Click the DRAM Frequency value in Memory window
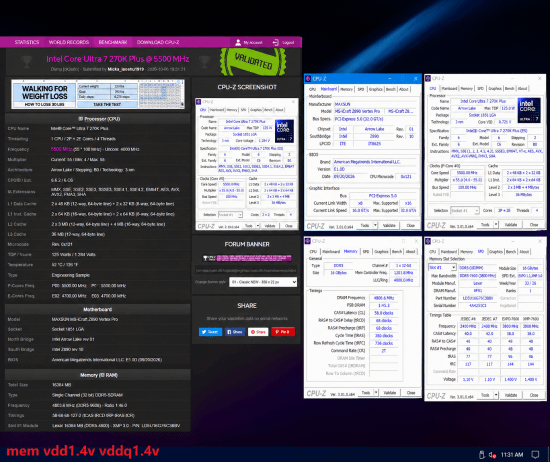This screenshot has height=462, width=550. pos(384,298)
